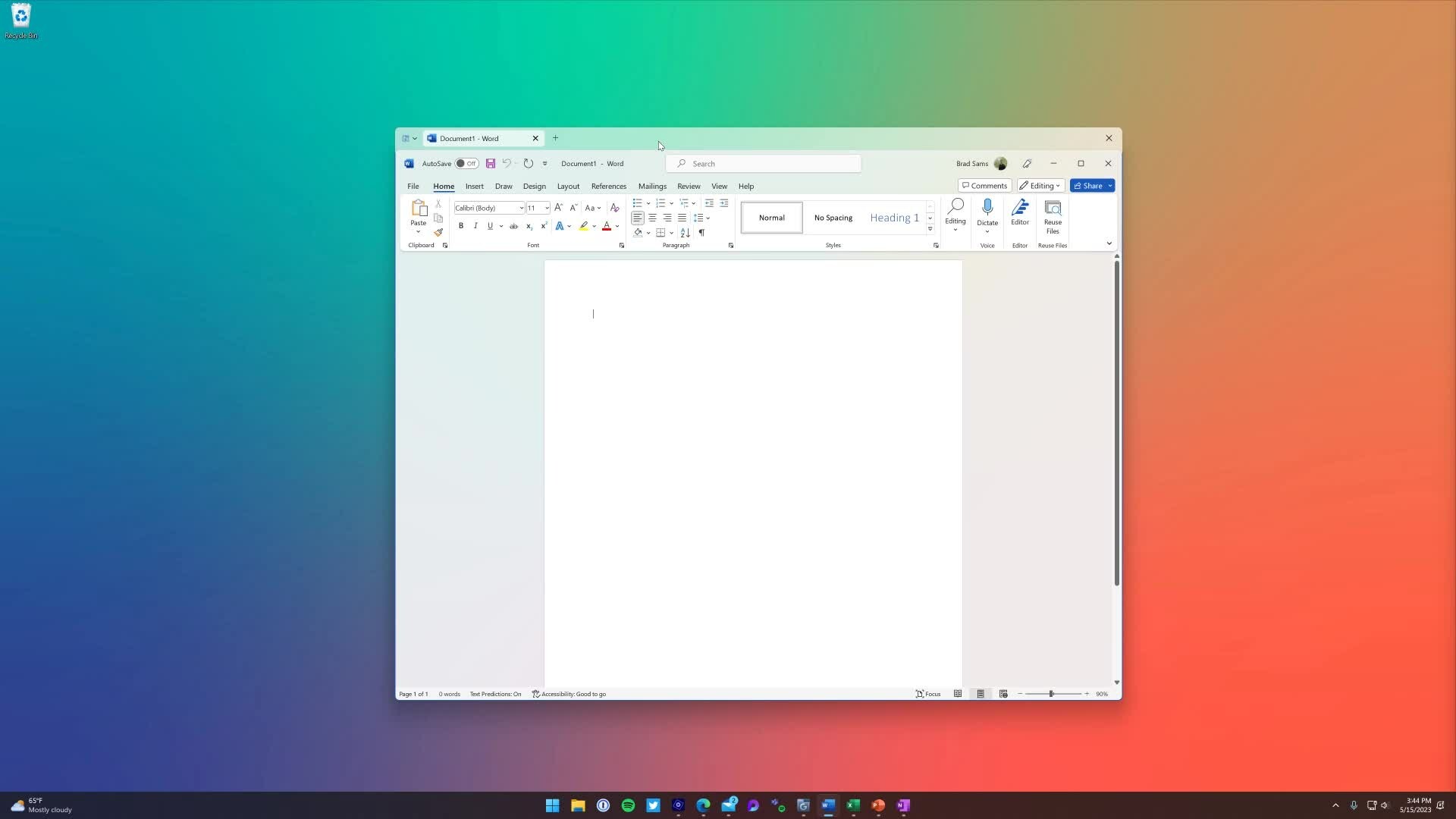
Task: Click the Sort A-Z icon
Action: coord(685,233)
